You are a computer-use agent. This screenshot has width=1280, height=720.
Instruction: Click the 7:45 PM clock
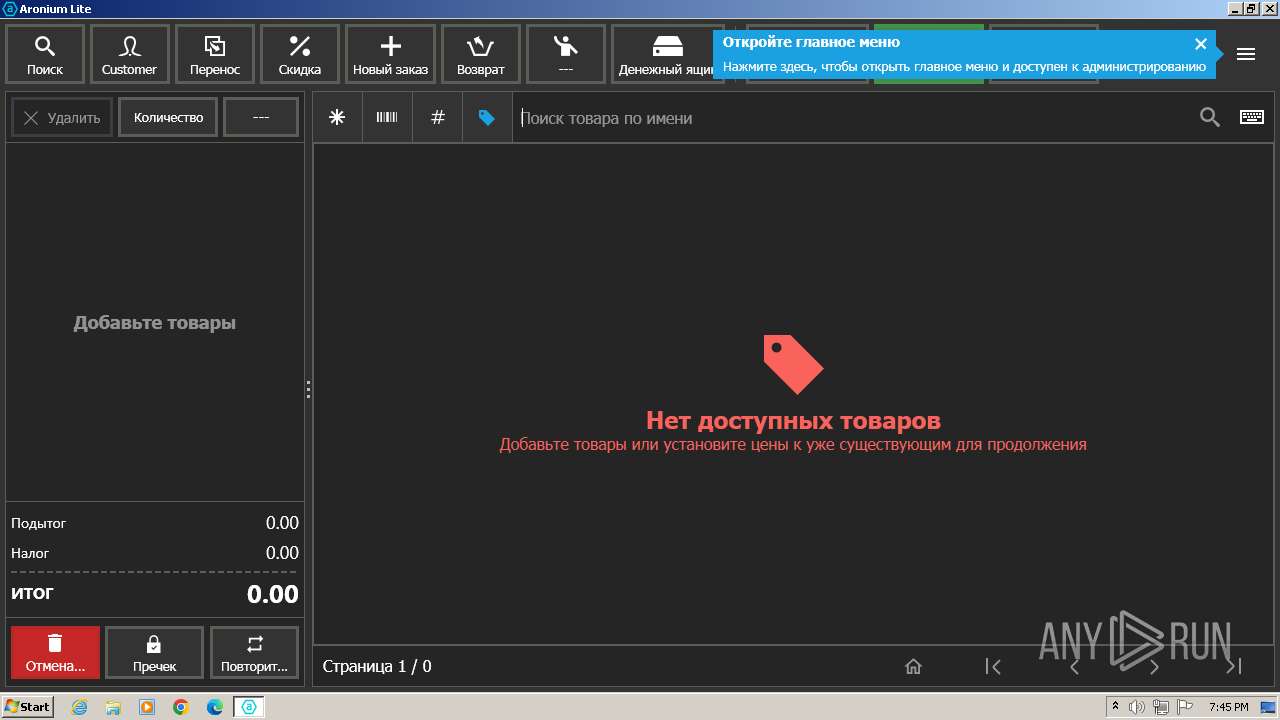[1229, 707]
